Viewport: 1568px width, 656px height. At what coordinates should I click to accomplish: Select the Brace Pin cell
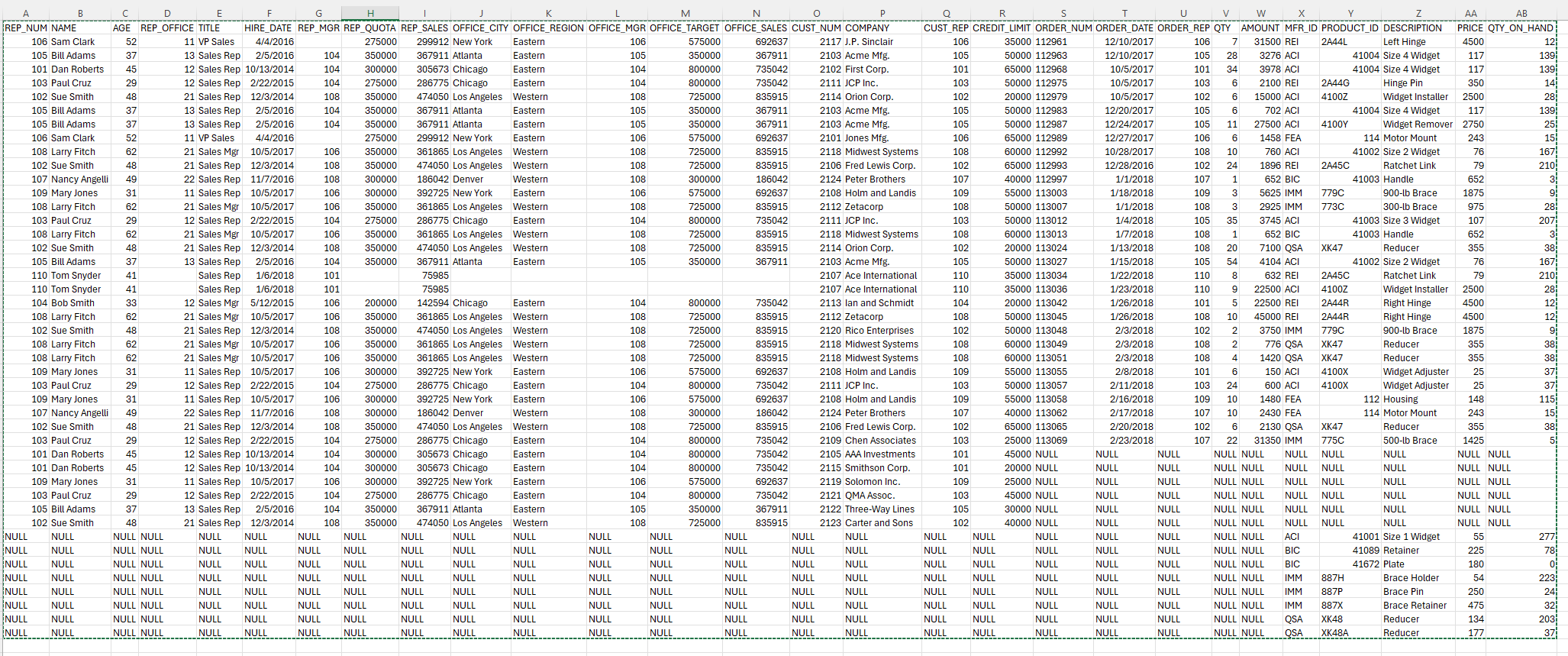(1418, 591)
